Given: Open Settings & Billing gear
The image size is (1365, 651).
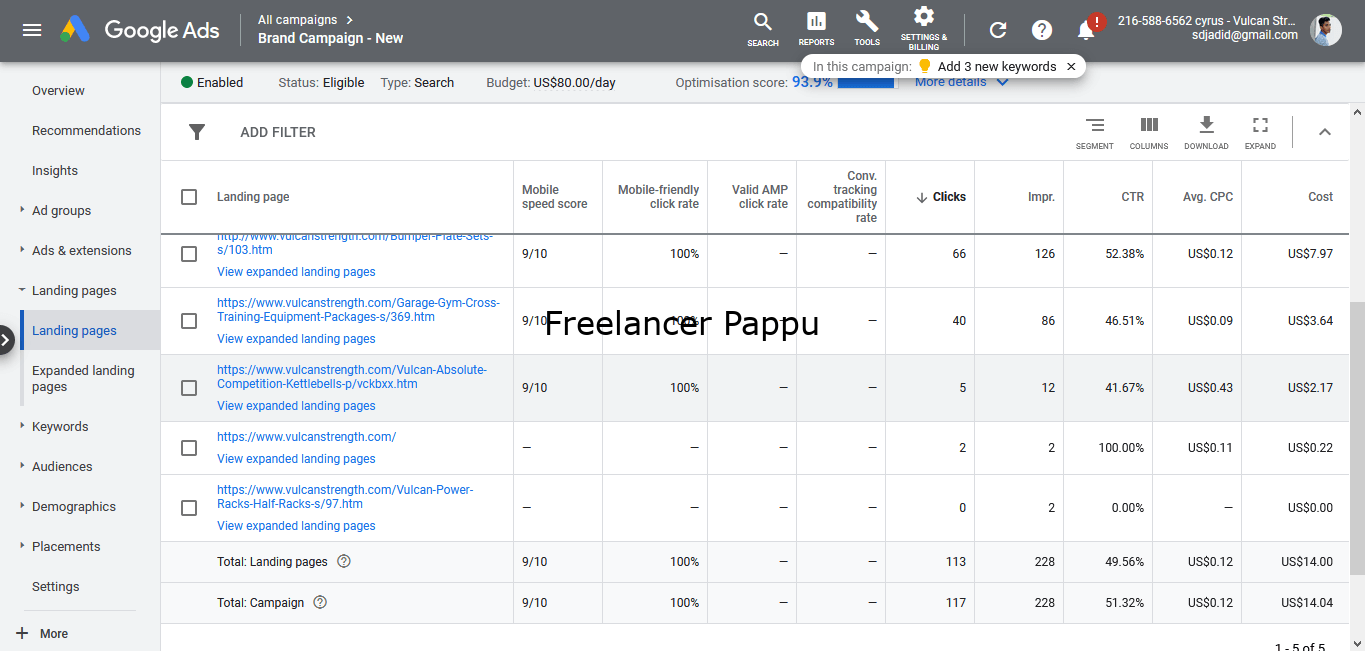Looking at the screenshot, I should [x=924, y=27].
